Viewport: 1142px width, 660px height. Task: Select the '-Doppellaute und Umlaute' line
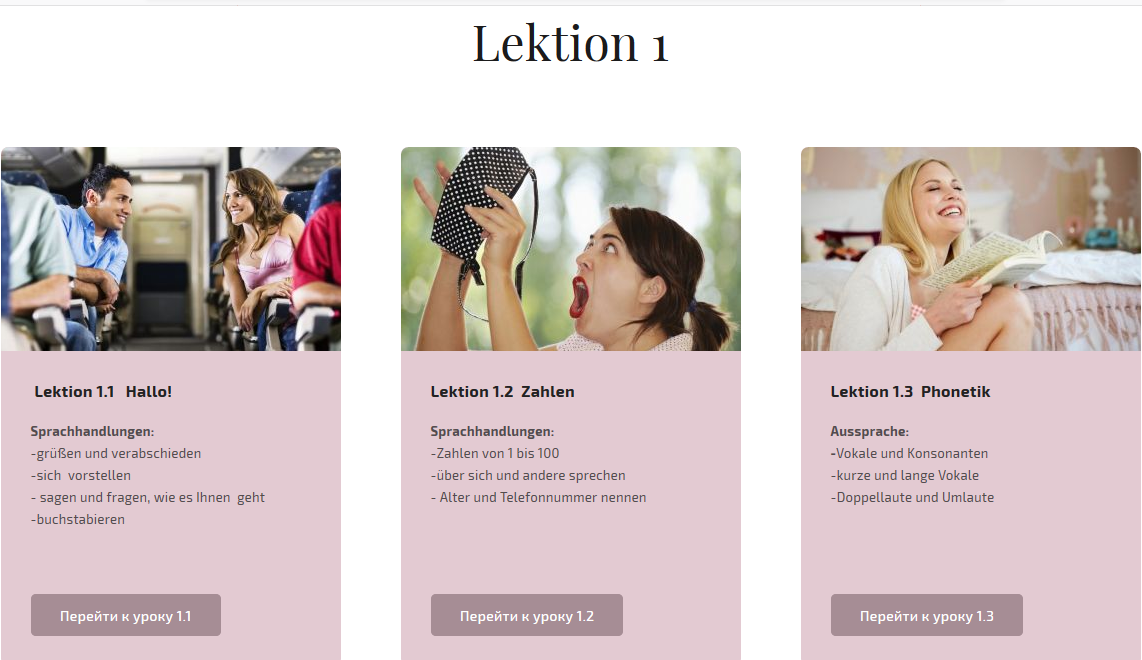click(x=912, y=498)
